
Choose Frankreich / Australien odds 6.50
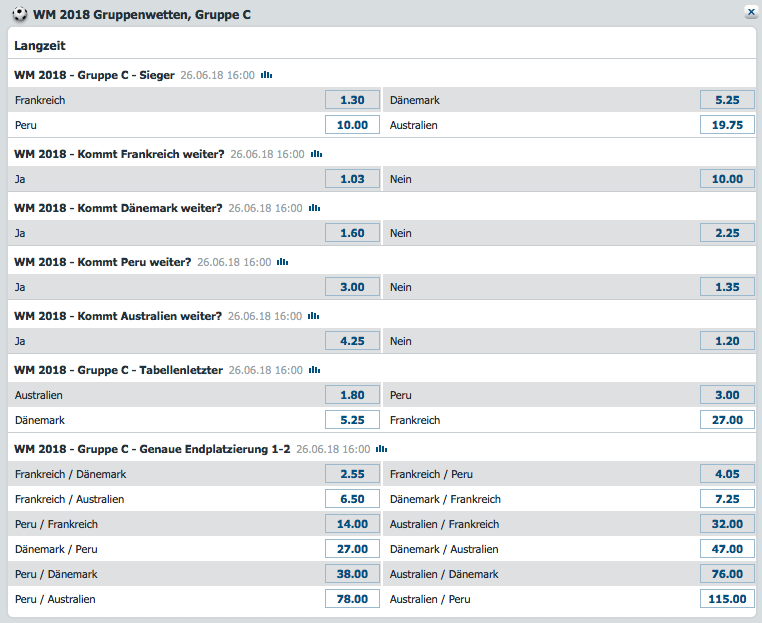click(x=352, y=499)
